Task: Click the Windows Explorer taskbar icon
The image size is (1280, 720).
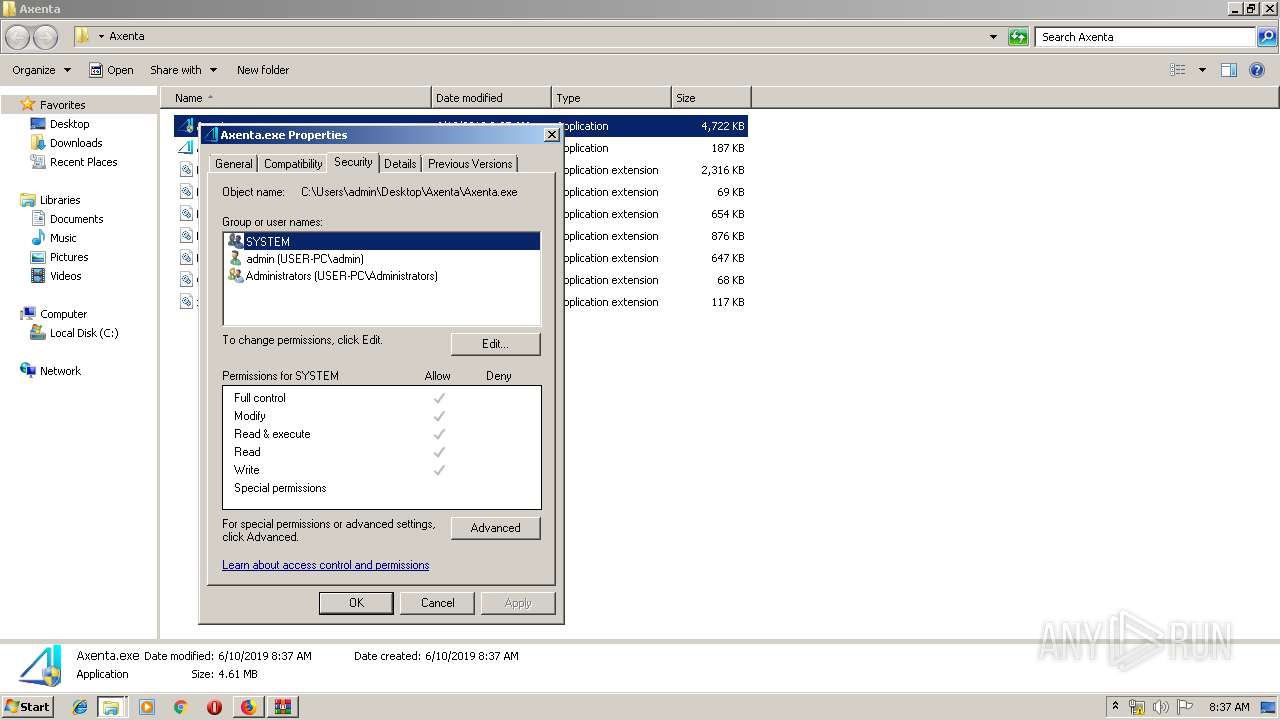Action: pyautogui.click(x=111, y=707)
